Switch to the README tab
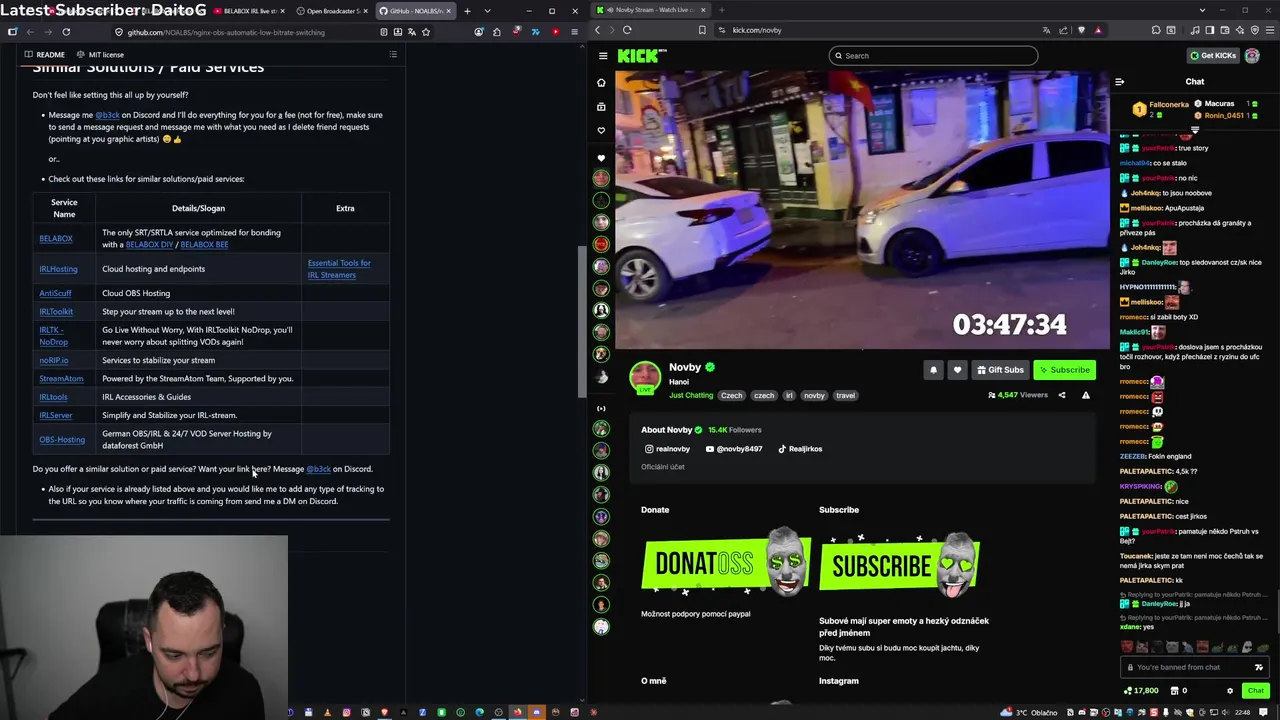This screenshot has height=720, width=1280. (45, 55)
